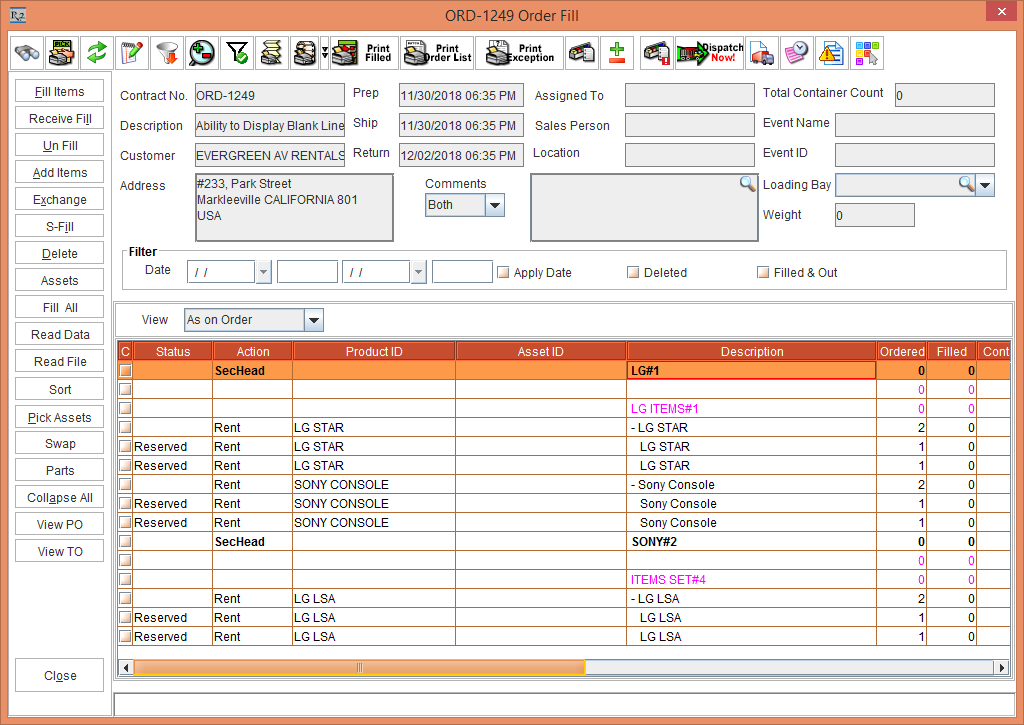Click the Pick printer icon
The image size is (1024, 725).
62,53
